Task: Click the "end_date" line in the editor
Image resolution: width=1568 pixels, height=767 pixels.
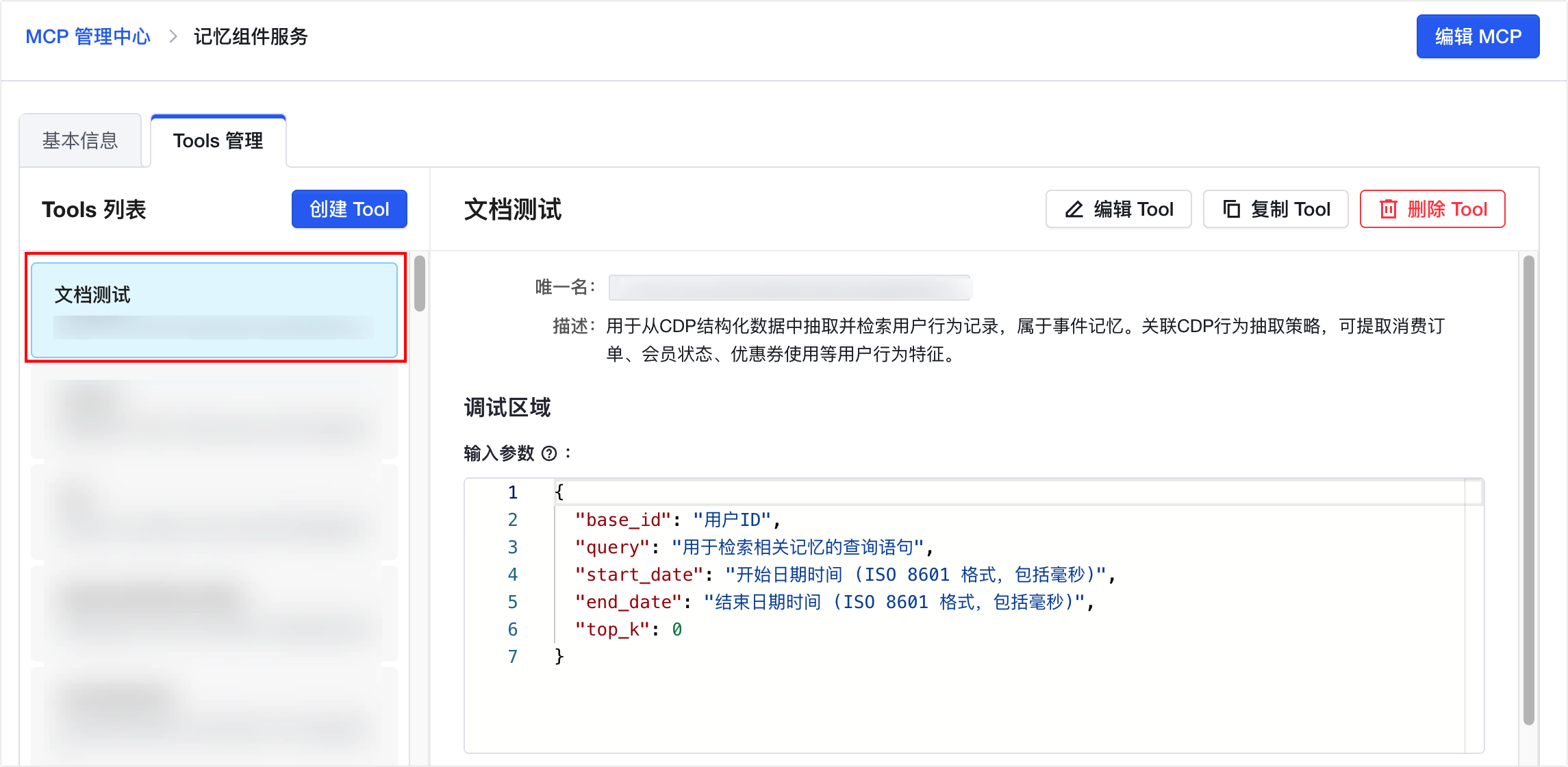Action: [835, 602]
